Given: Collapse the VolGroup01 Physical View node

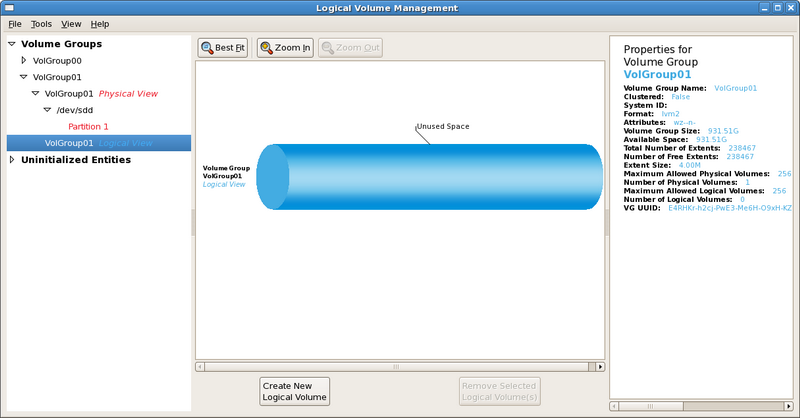Looking at the screenshot, I should tap(36, 93).
